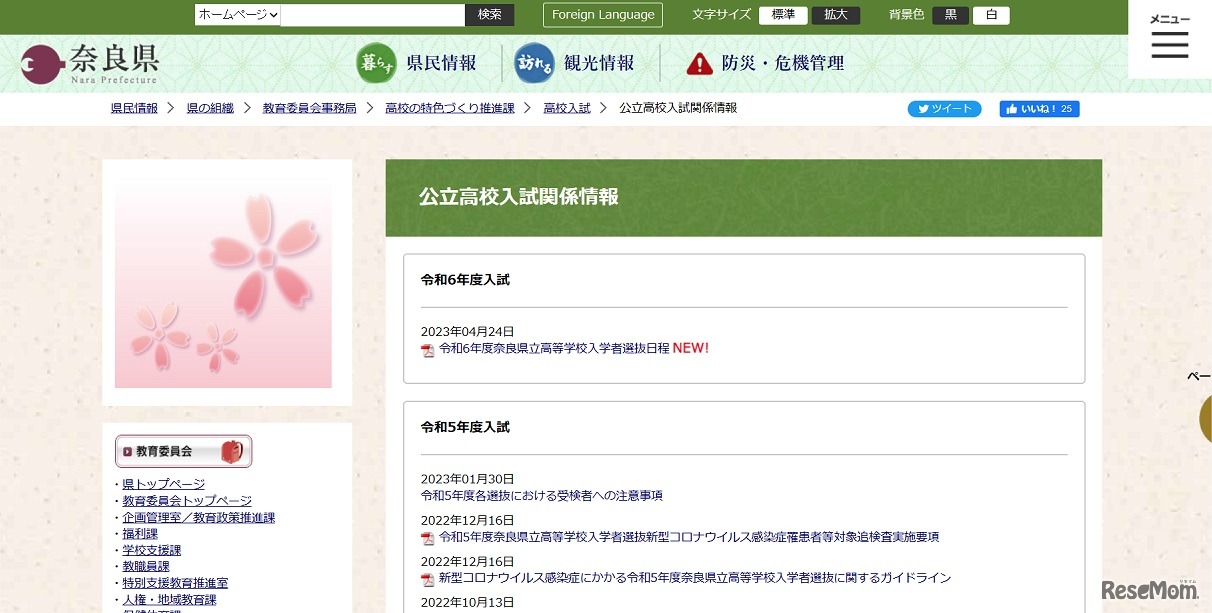Click the Foreign Language button
Viewport: 1212px width, 613px height.
tap(602, 15)
